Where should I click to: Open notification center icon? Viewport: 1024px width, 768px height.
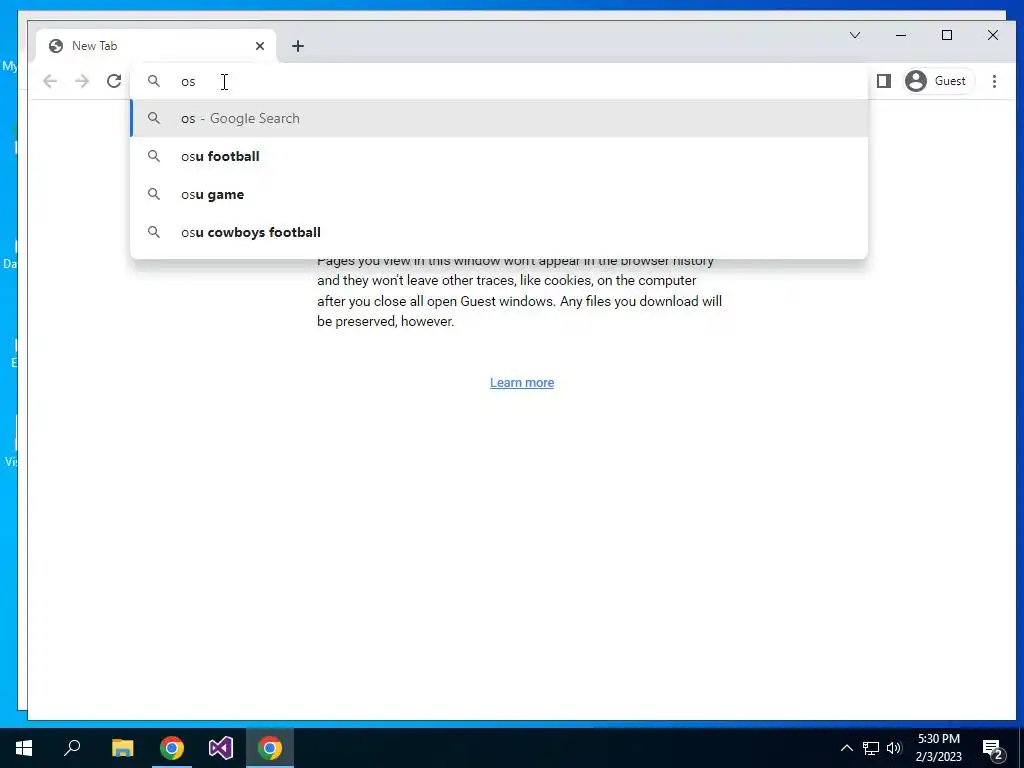[993, 749]
